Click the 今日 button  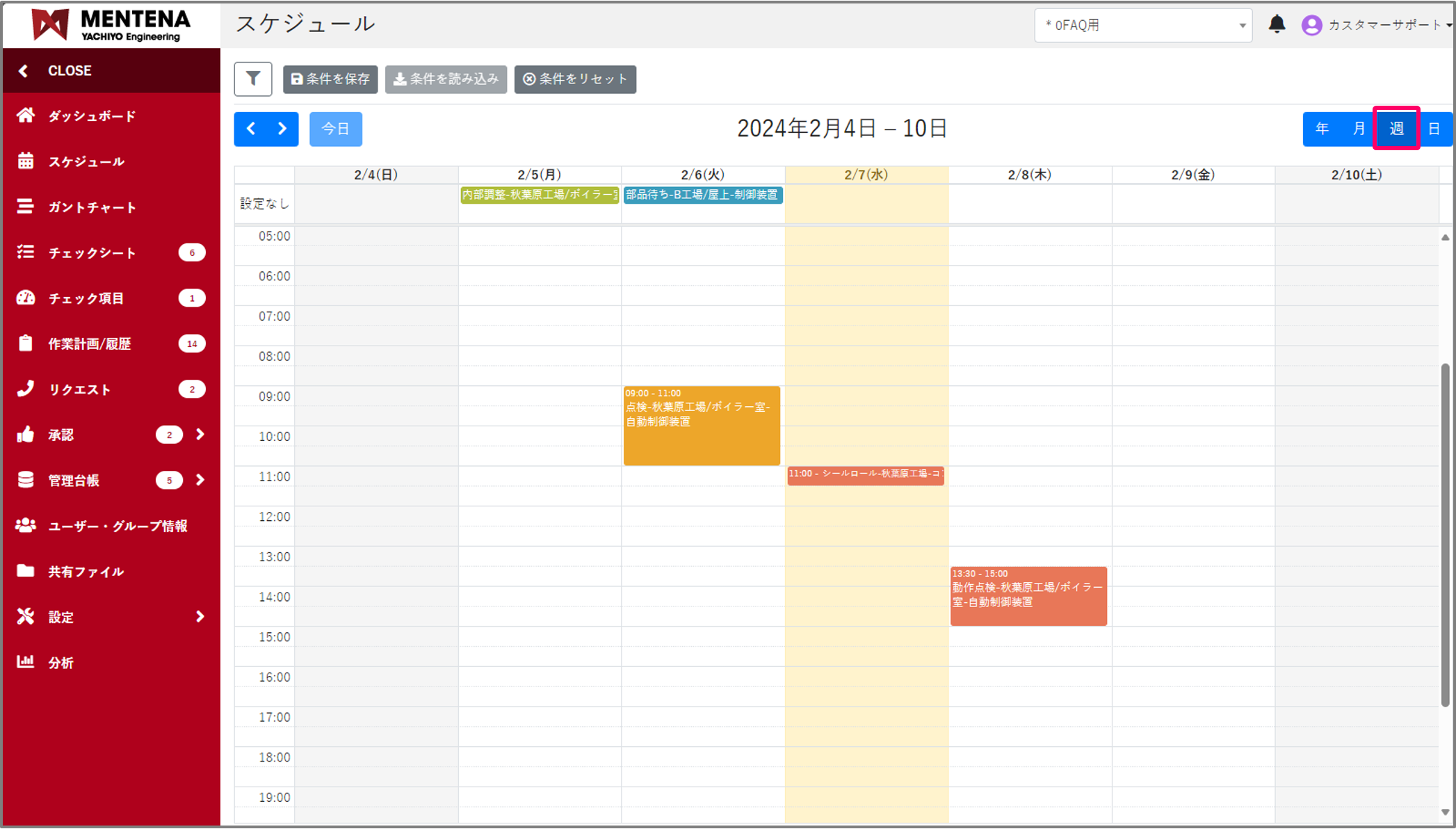[x=336, y=129]
